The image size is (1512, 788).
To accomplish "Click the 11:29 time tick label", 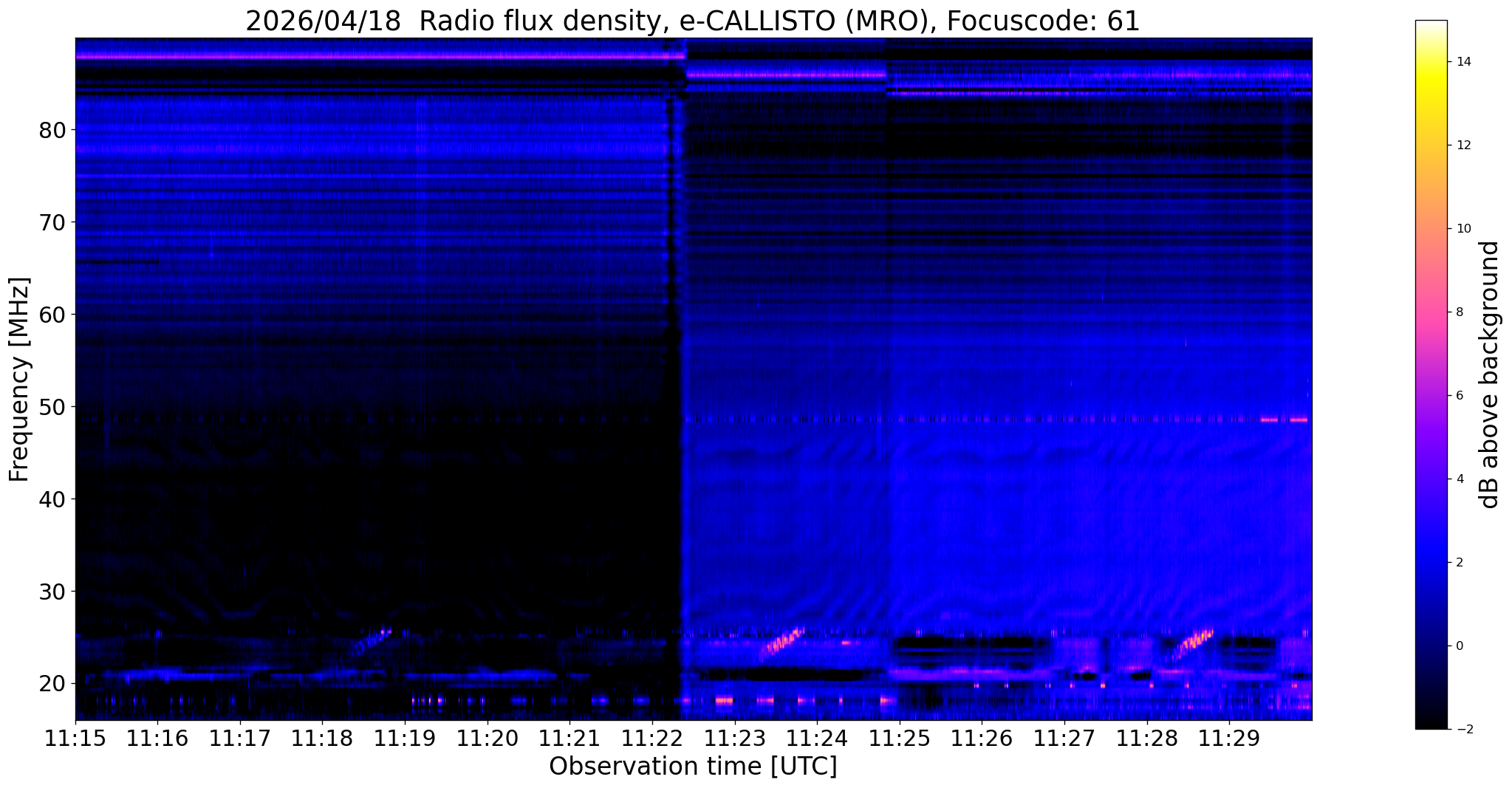I will click(1228, 739).
